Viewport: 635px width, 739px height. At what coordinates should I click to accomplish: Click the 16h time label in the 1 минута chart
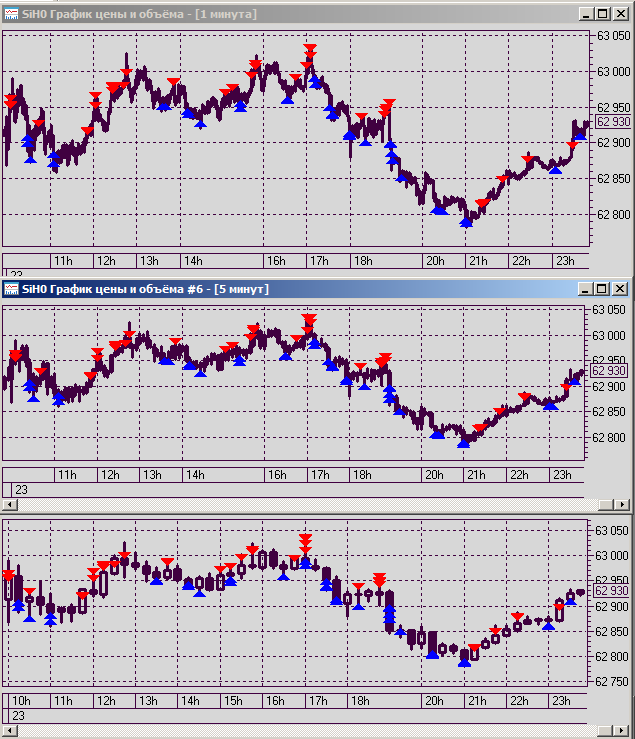[276, 261]
